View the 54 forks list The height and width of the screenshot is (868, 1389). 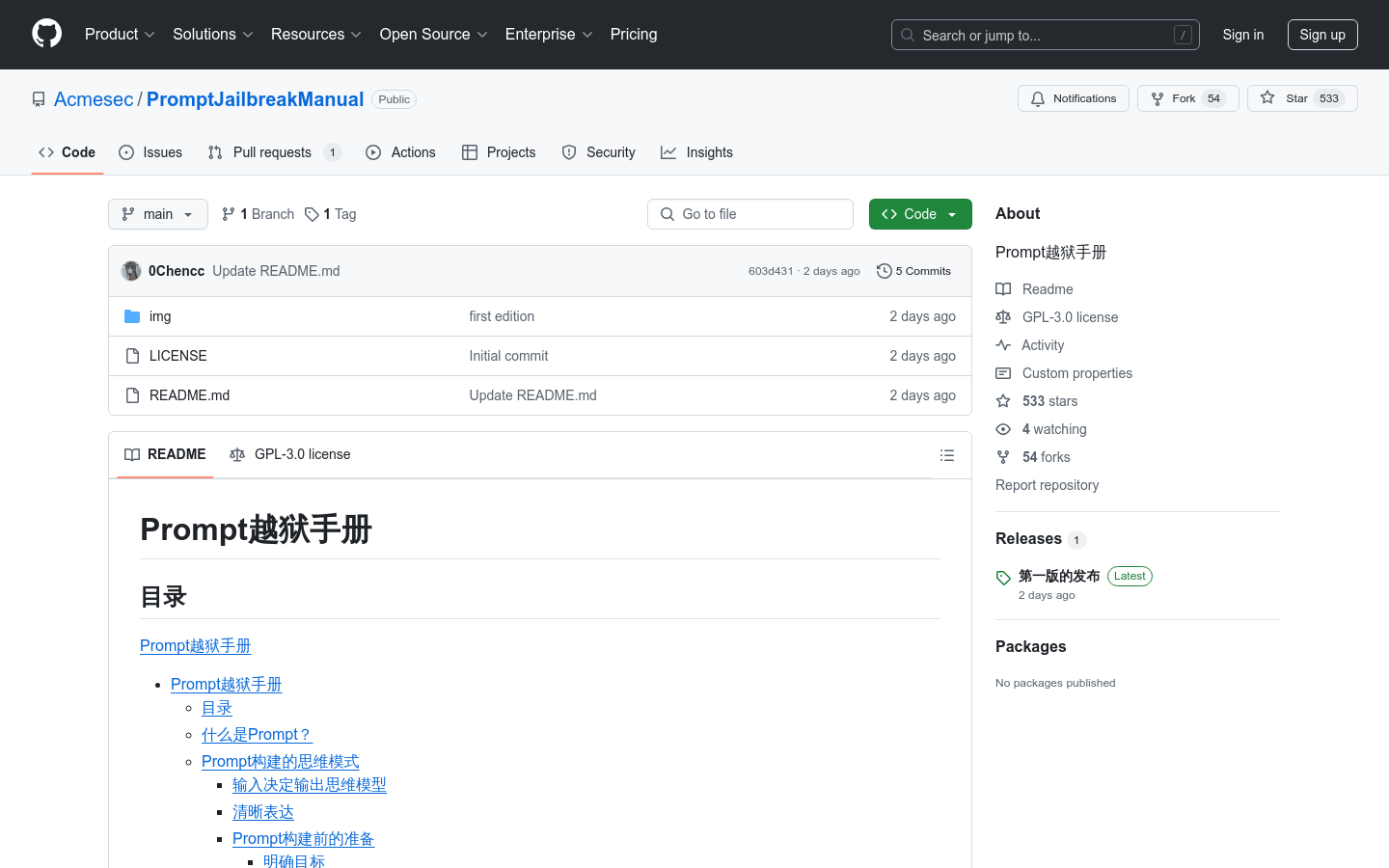pos(1033,457)
